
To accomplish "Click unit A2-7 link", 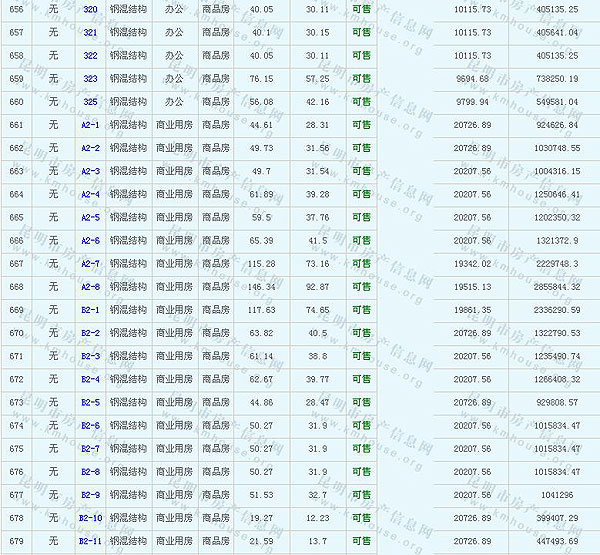I will [90, 263].
